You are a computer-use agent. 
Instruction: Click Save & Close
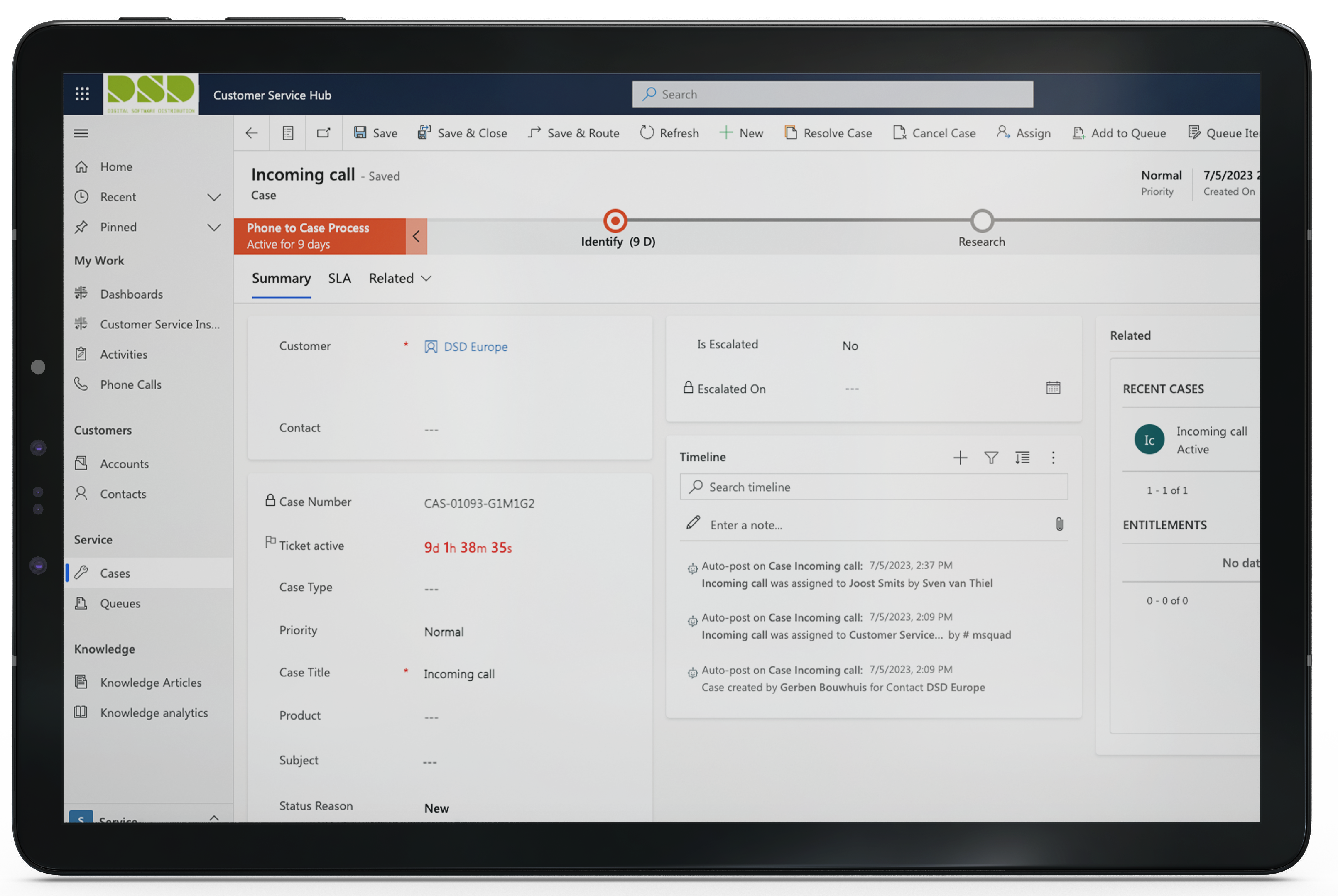coord(462,133)
